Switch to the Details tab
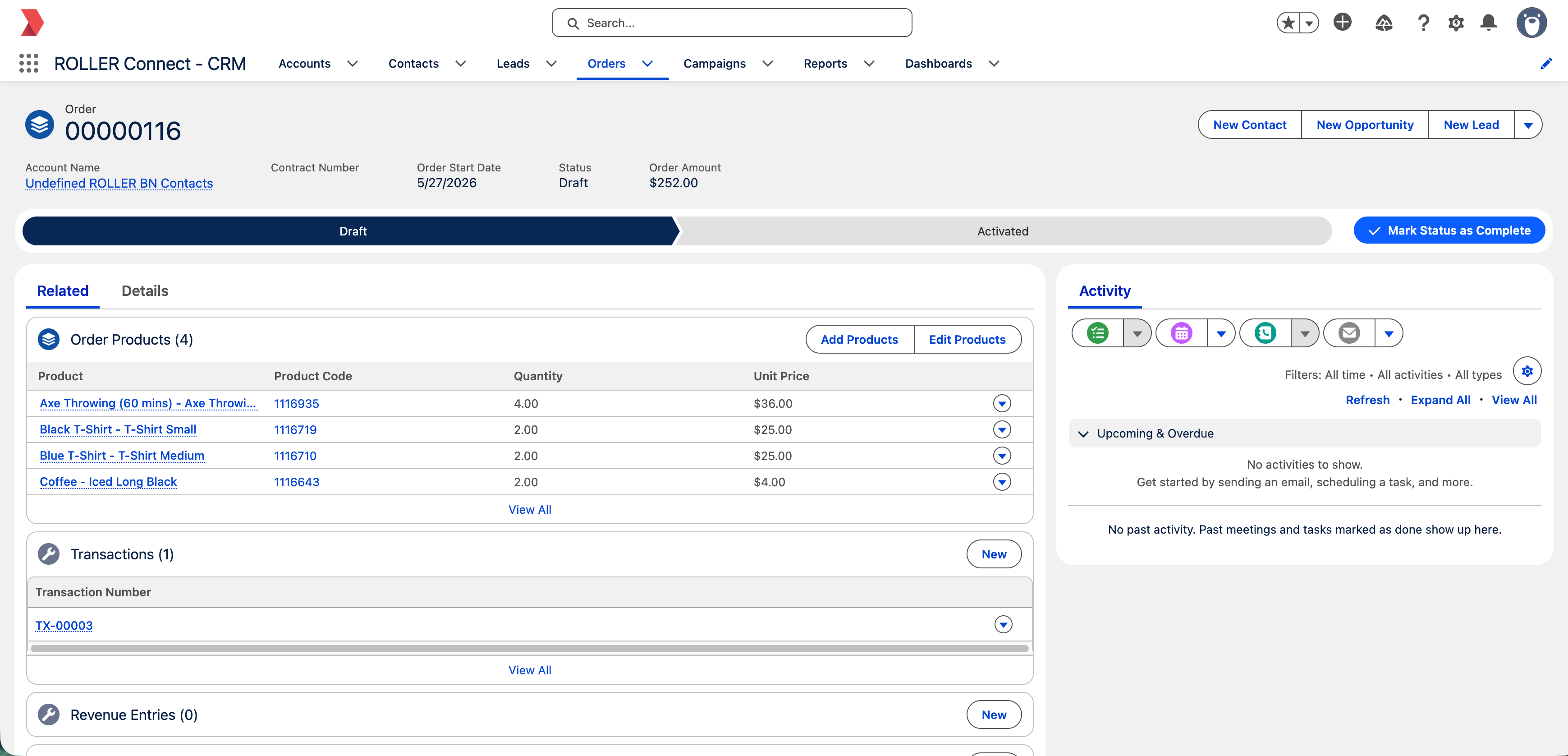The height and width of the screenshot is (756, 1568). click(x=145, y=290)
